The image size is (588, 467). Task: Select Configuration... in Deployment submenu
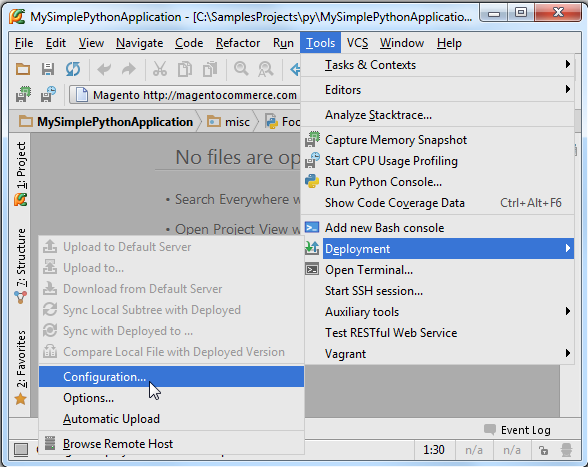(171, 377)
